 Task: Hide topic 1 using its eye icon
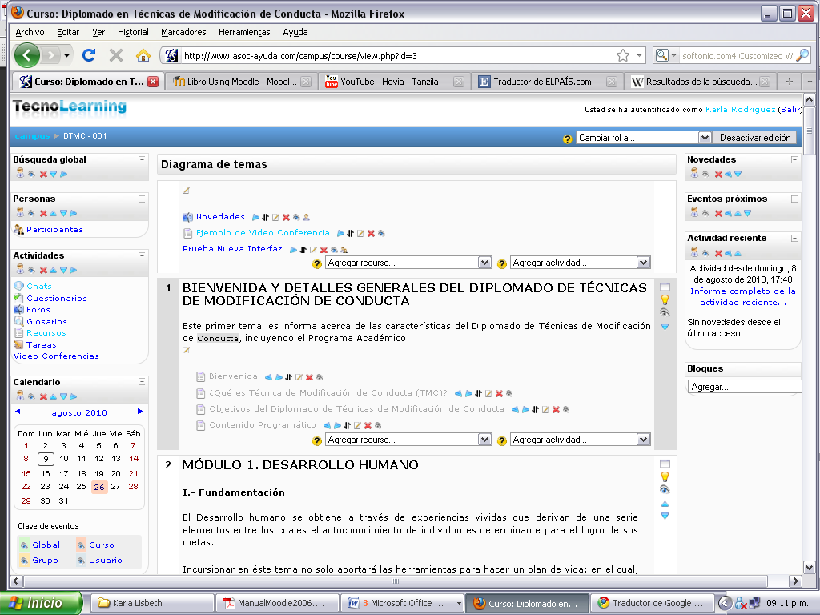[x=665, y=312]
